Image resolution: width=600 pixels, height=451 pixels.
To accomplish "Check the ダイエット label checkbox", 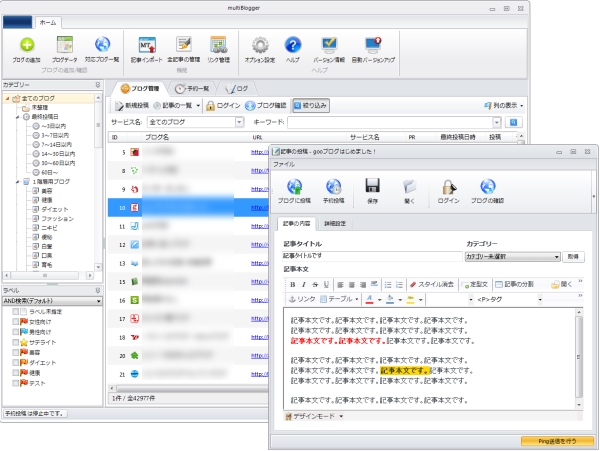I will pyautogui.click(x=16, y=362).
